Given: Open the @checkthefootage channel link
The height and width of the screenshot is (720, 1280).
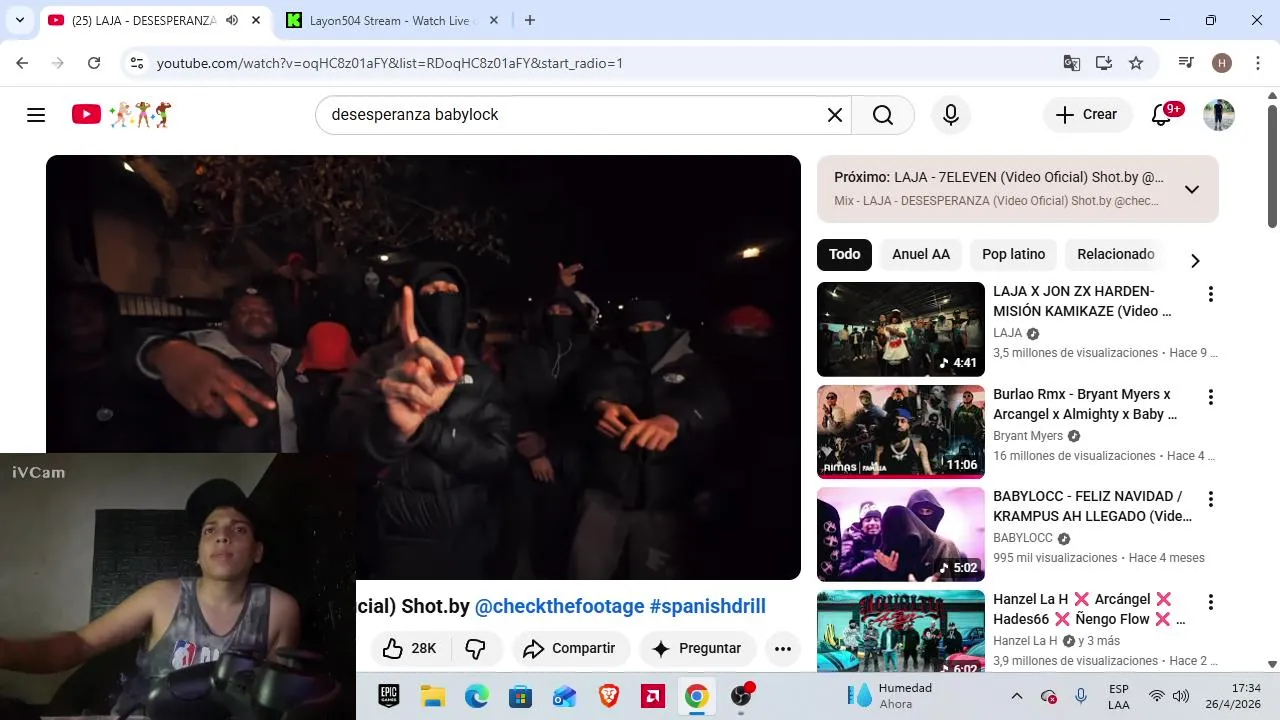Looking at the screenshot, I should [560, 606].
